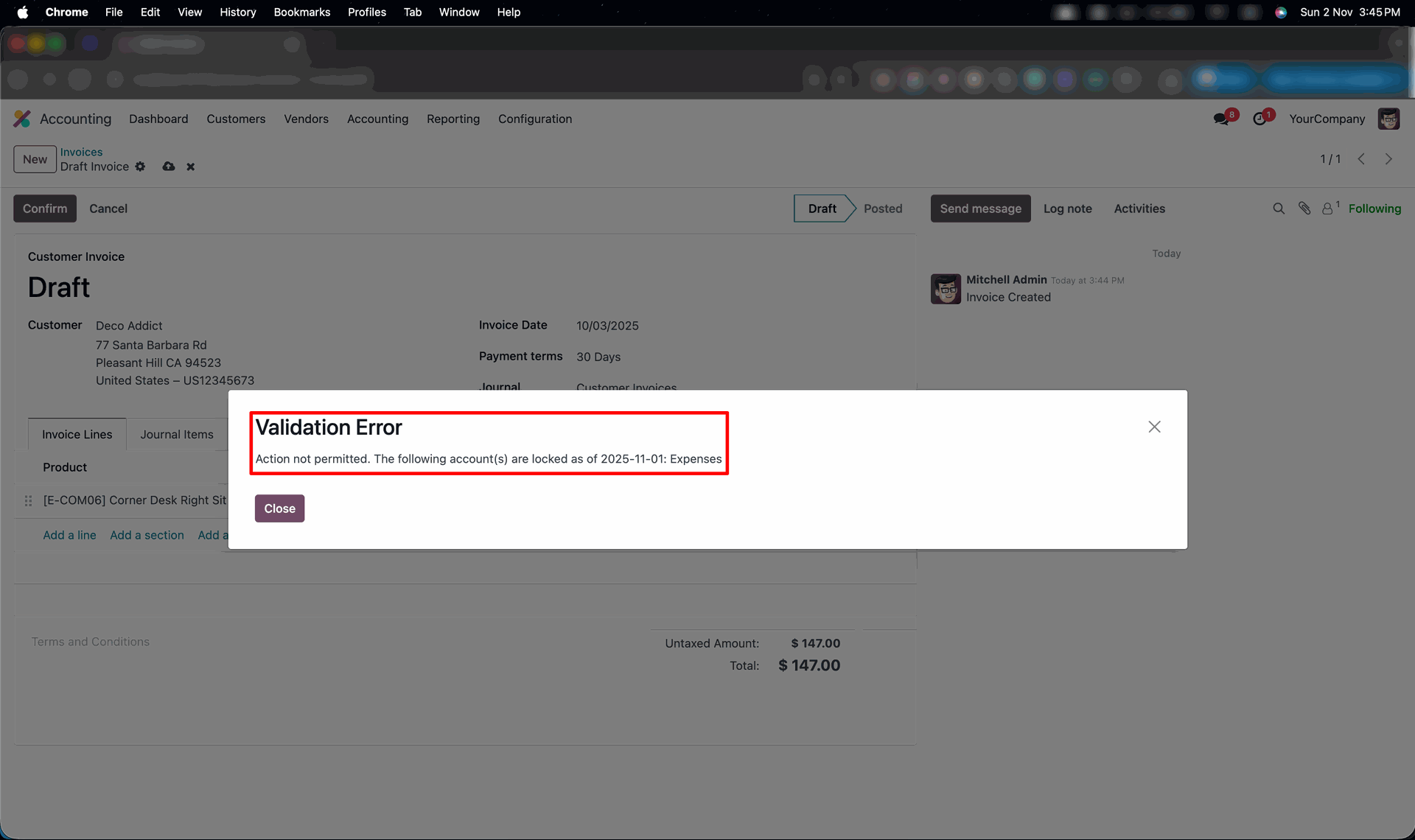This screenshot has height=840, width=1415.
Task: Open the followers person icon
Action: [1327, 209]
